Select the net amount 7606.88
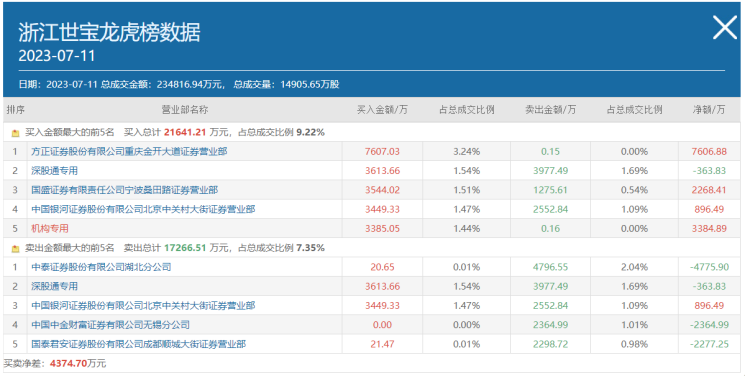Screen dimensions: 746x376 coord(709,151)
